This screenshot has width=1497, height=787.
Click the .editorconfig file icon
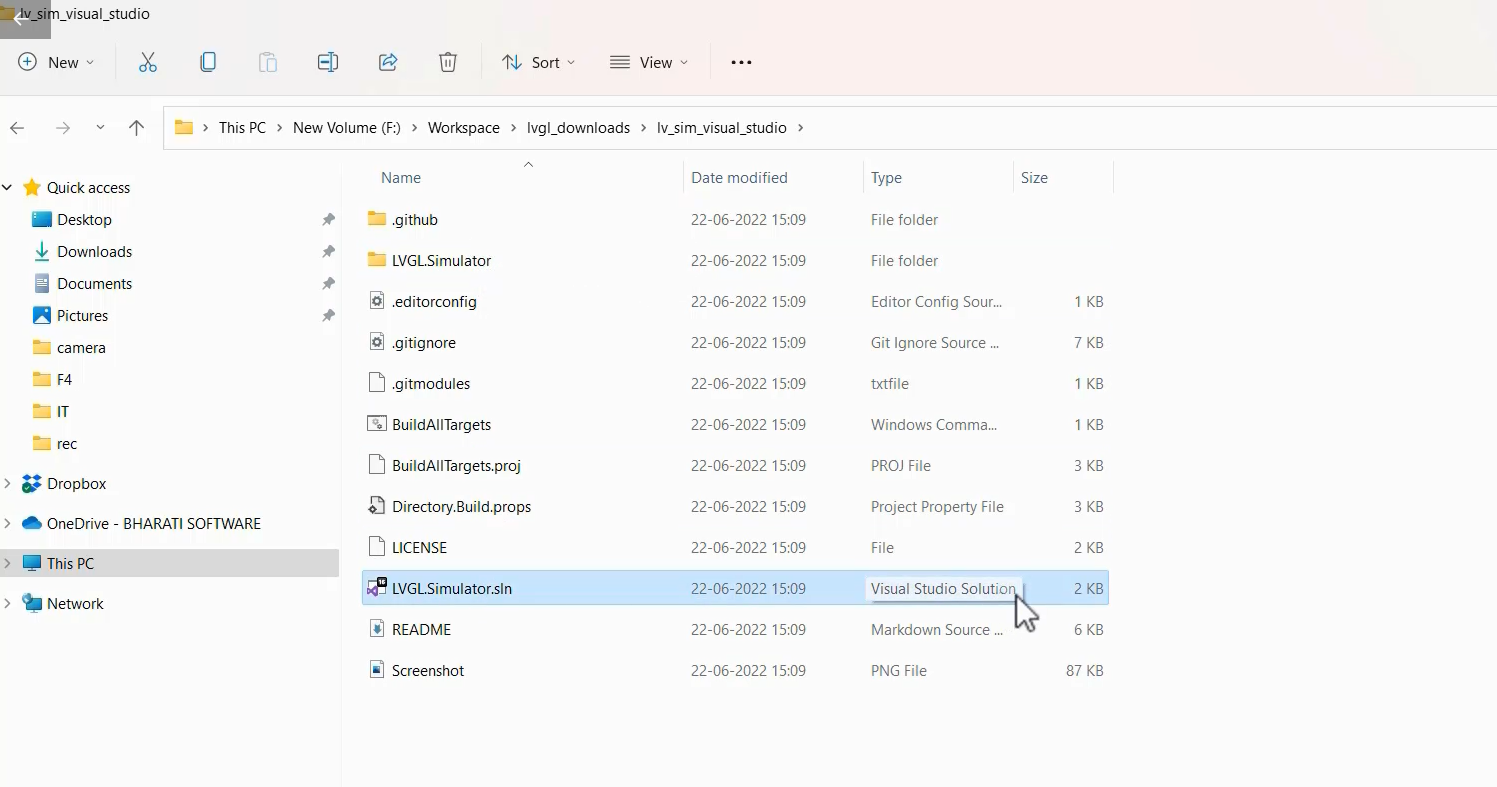377,301
